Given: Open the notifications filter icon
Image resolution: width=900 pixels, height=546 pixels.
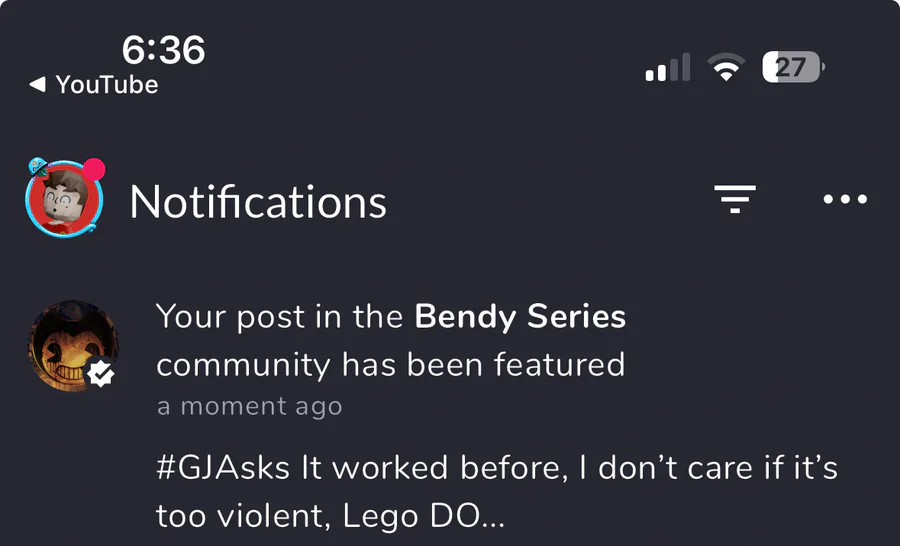Looking at the screenshot, I should click(735, 199).
